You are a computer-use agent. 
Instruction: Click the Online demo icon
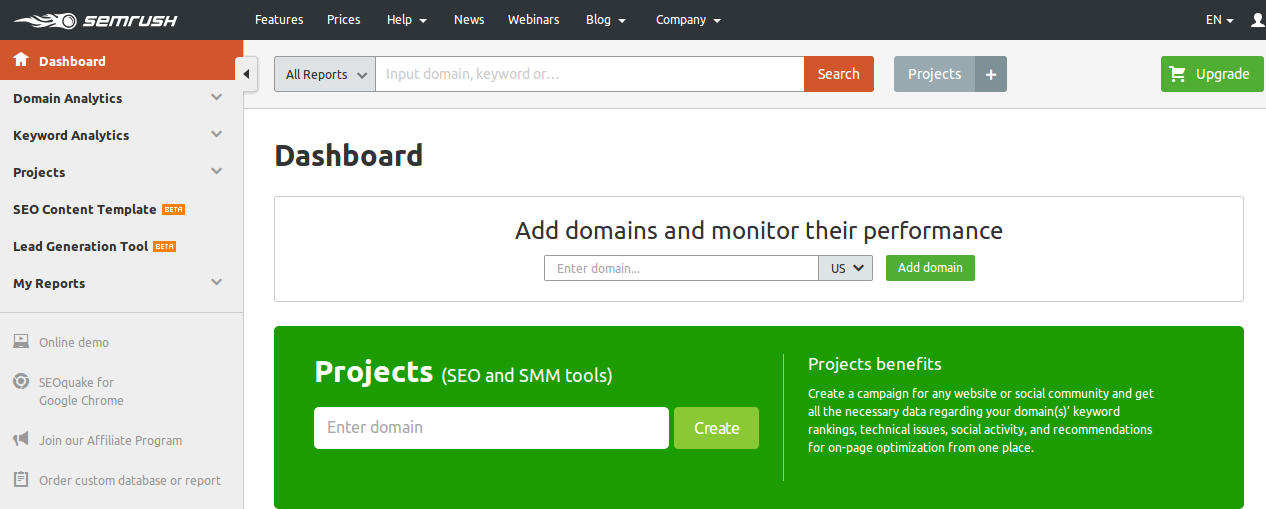(x=21, y=342)
